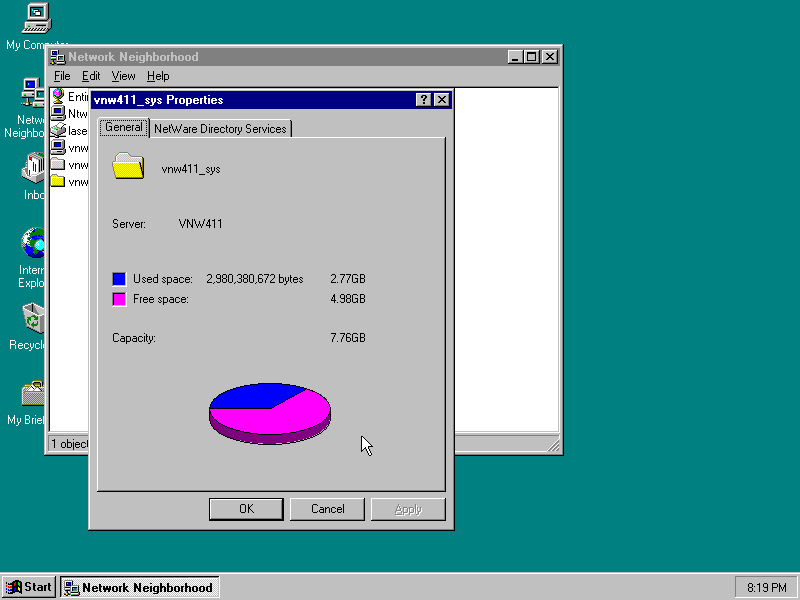Activate the Network Neighborhood taskbar button

pos(140,587)
